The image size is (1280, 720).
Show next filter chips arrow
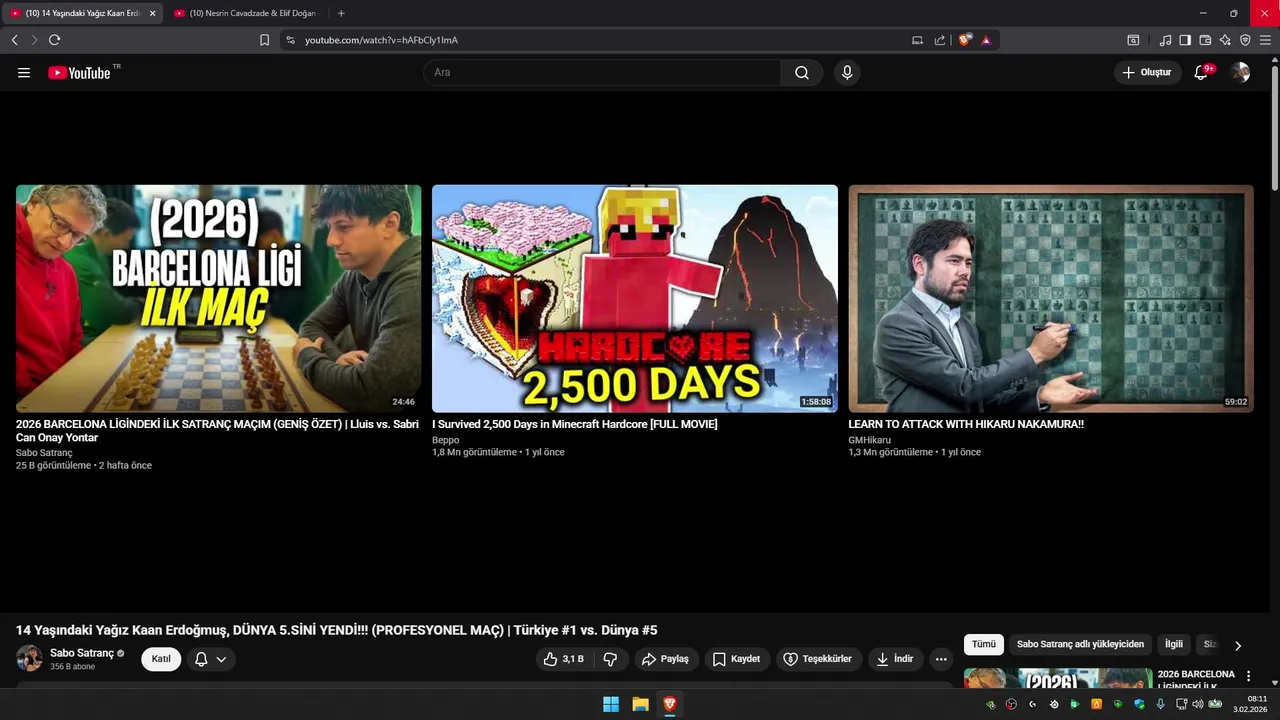[x=1238, y=646]
